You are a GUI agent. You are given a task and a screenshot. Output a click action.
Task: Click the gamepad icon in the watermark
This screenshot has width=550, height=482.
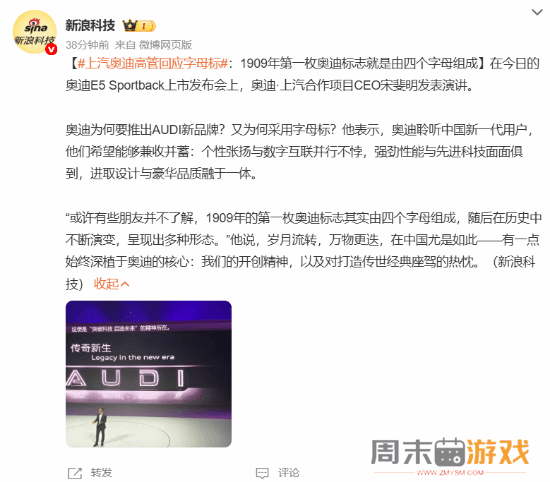[450, 452]
